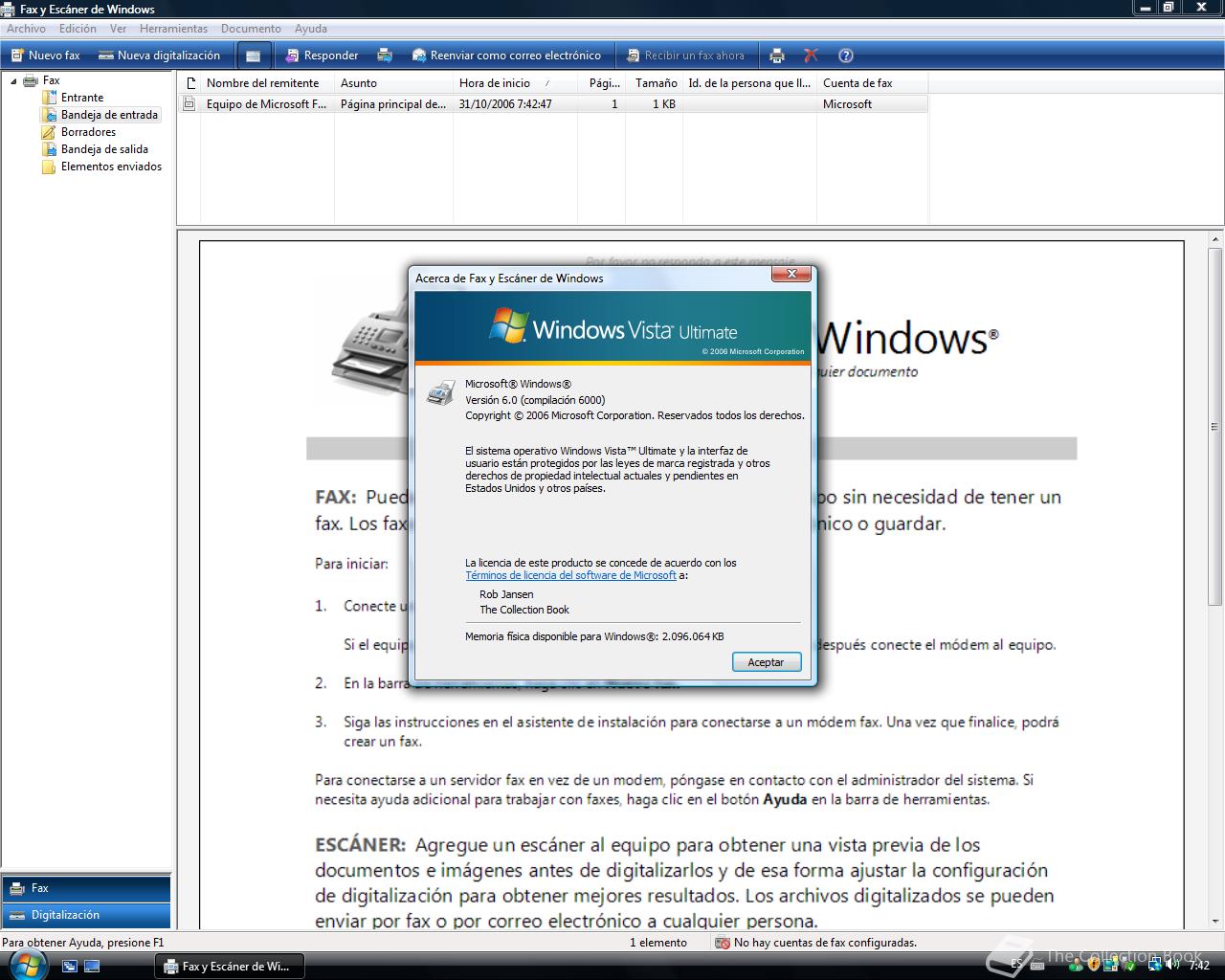Click Responder in the toolbar

click(x=323, y=56)
